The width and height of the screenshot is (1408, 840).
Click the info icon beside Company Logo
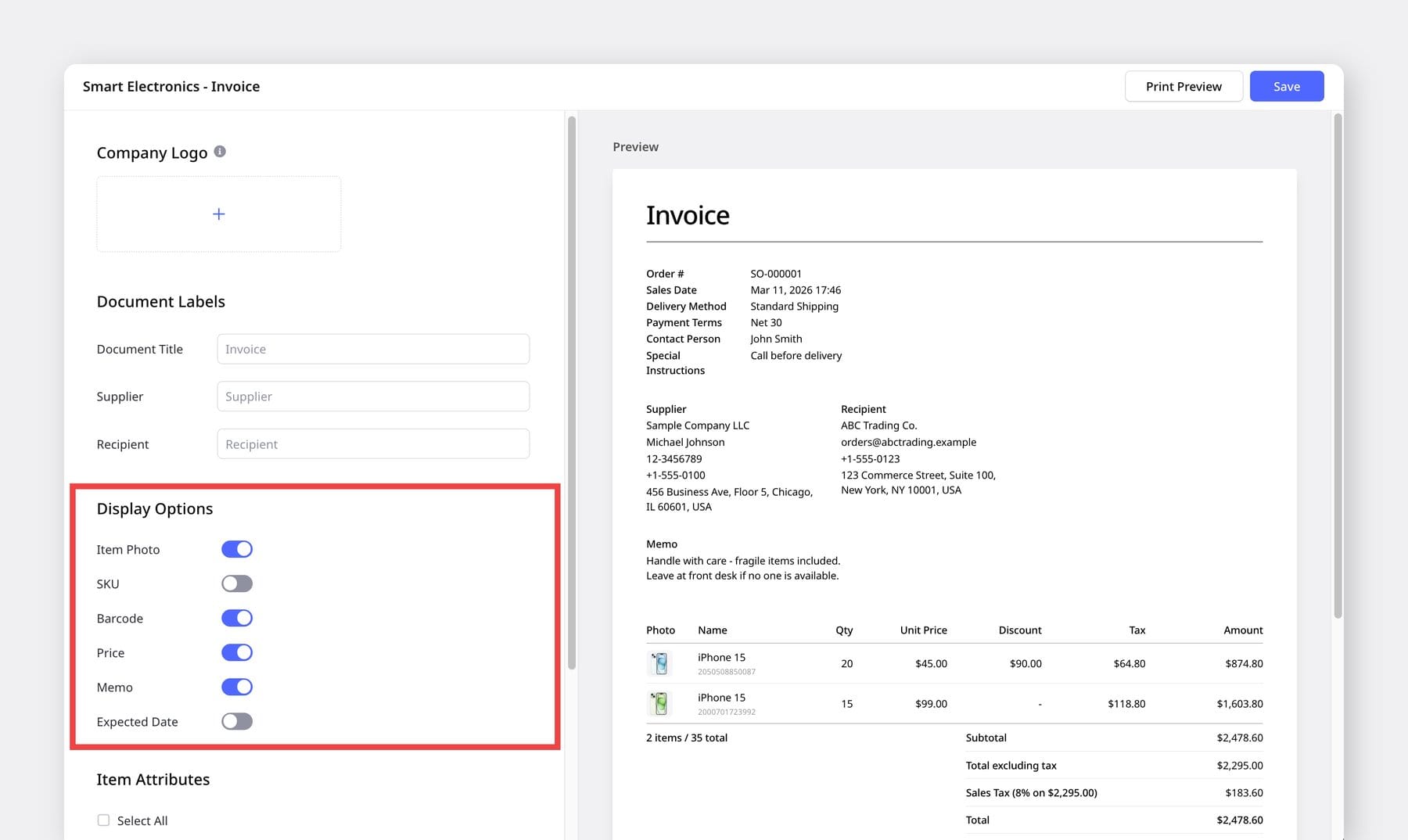pyautogui.click(x=220, y=152)
